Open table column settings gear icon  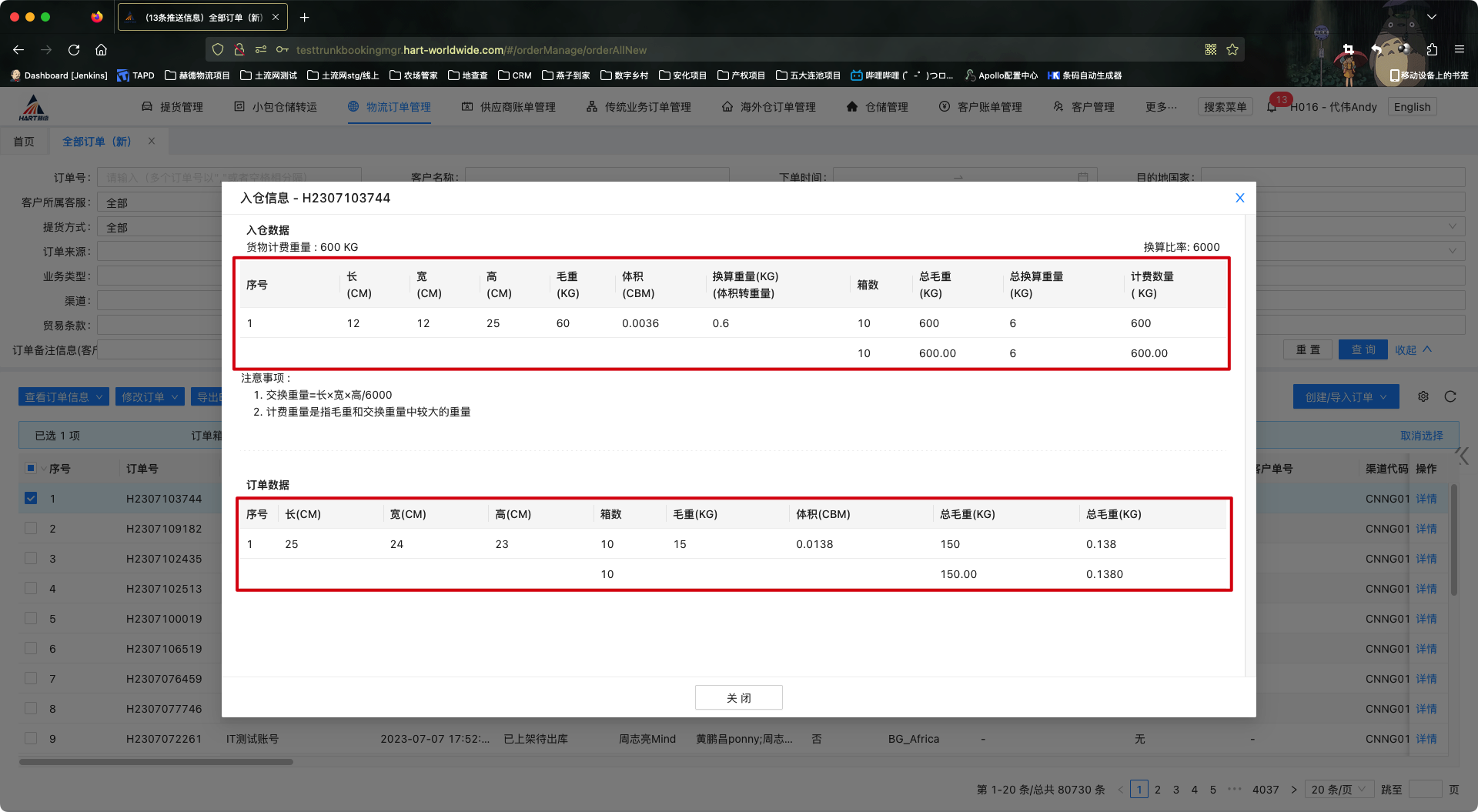1423,396
